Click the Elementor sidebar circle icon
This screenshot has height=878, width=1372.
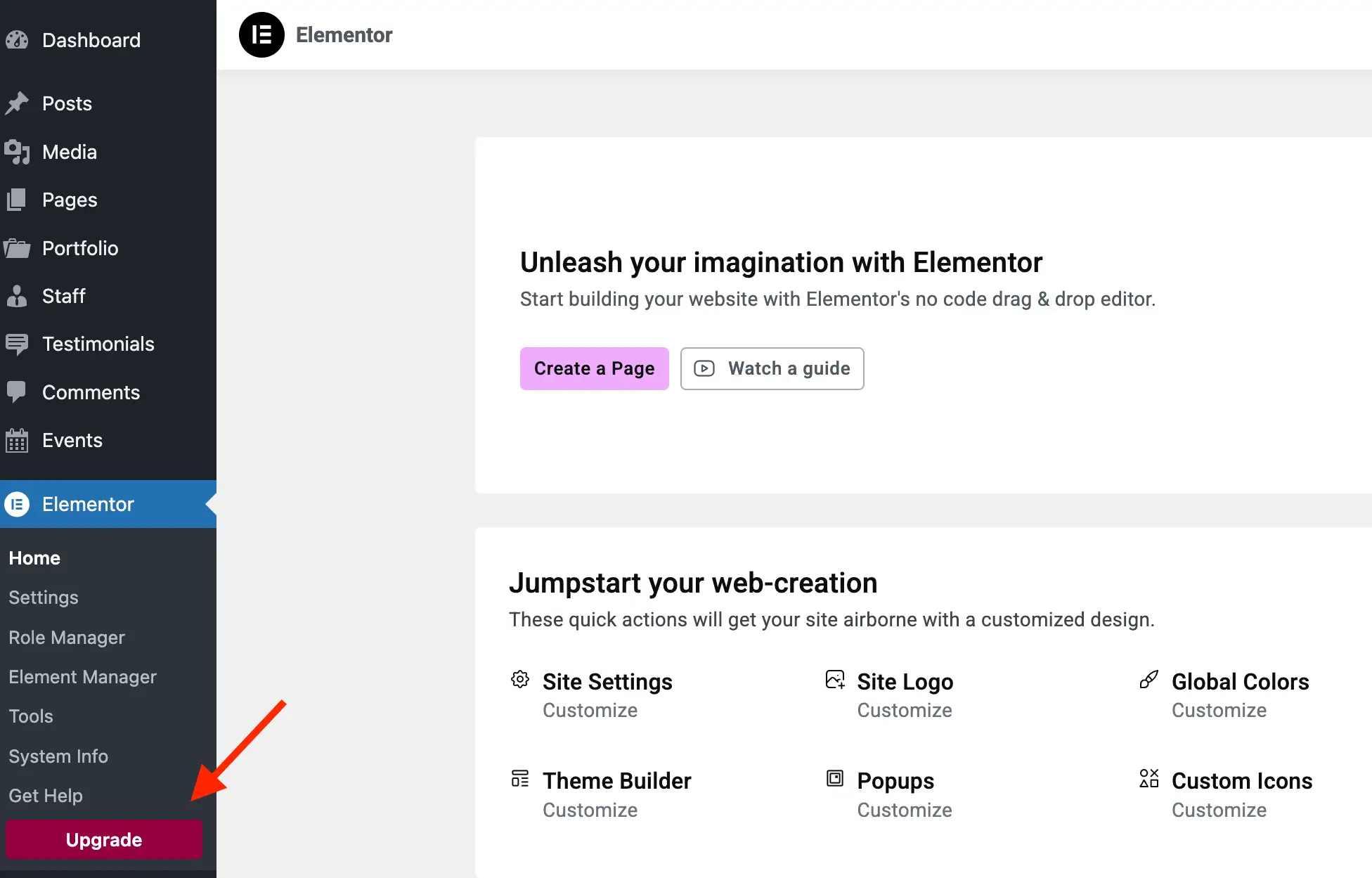click(17, 504)
